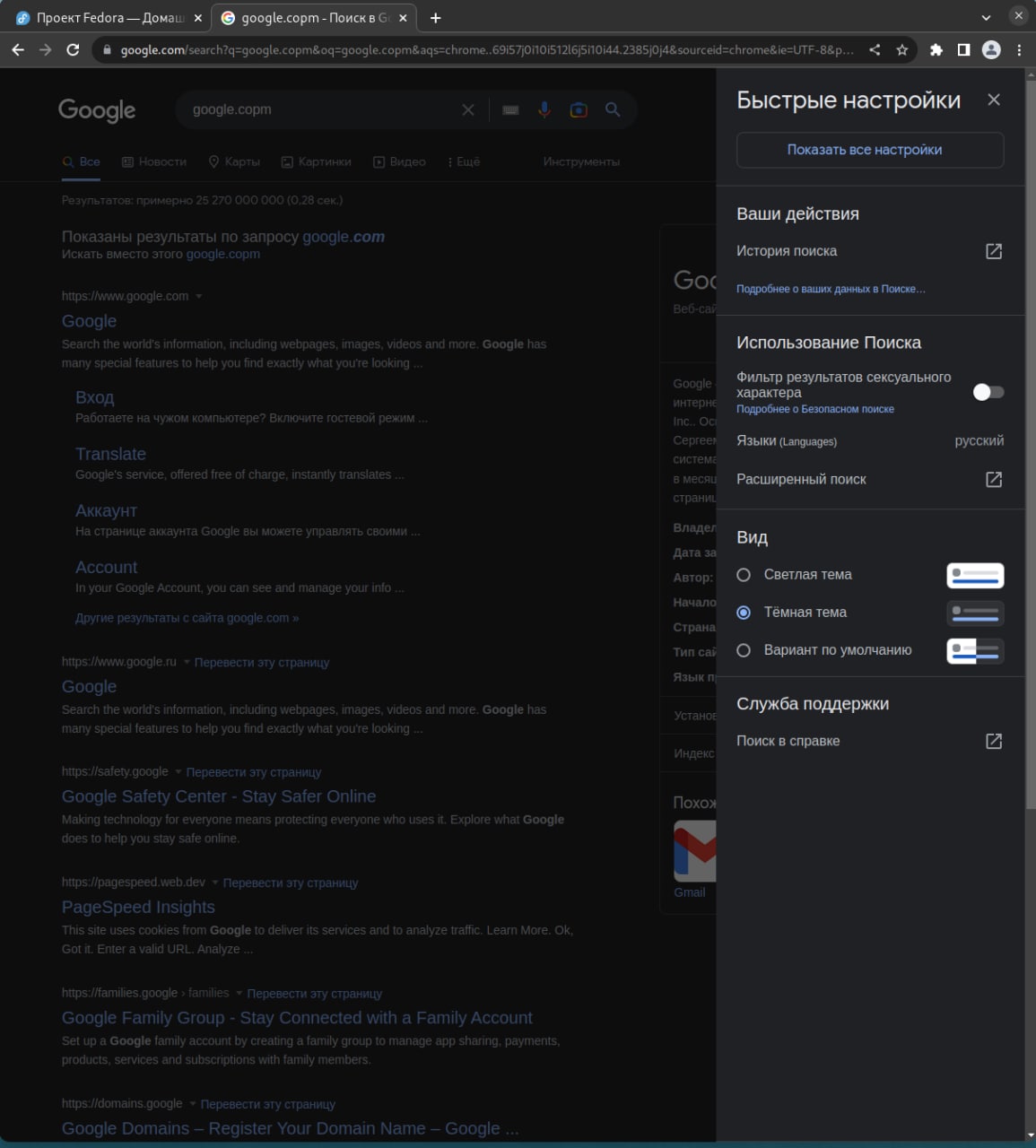The height and width of the screenshot is (1148, 1036).
Task: Open Инструменты search tools
Action: pos(581,161)
